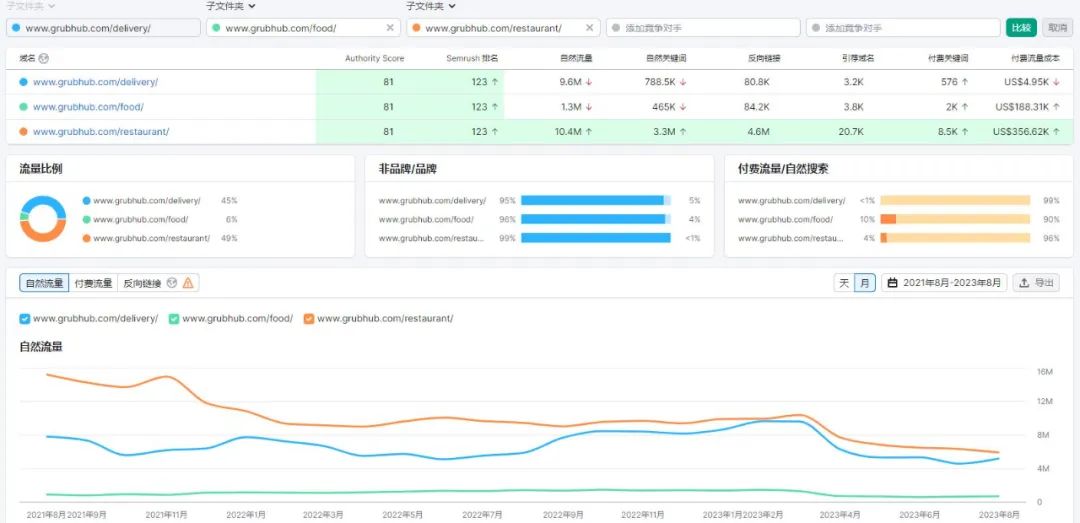Click the www.grubhub.com/delivery/ 45% legend entry
This screenshot has height=523, width=1080.
160,201
